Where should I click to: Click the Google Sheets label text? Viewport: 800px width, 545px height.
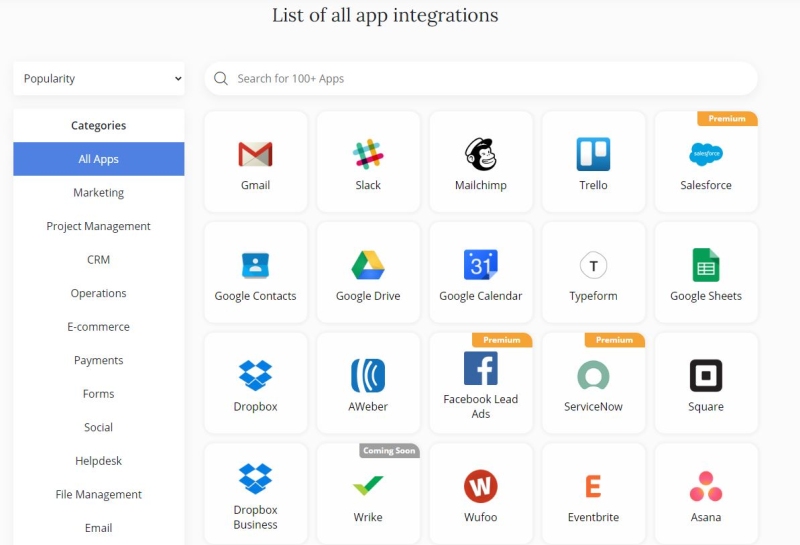point(706,296)
